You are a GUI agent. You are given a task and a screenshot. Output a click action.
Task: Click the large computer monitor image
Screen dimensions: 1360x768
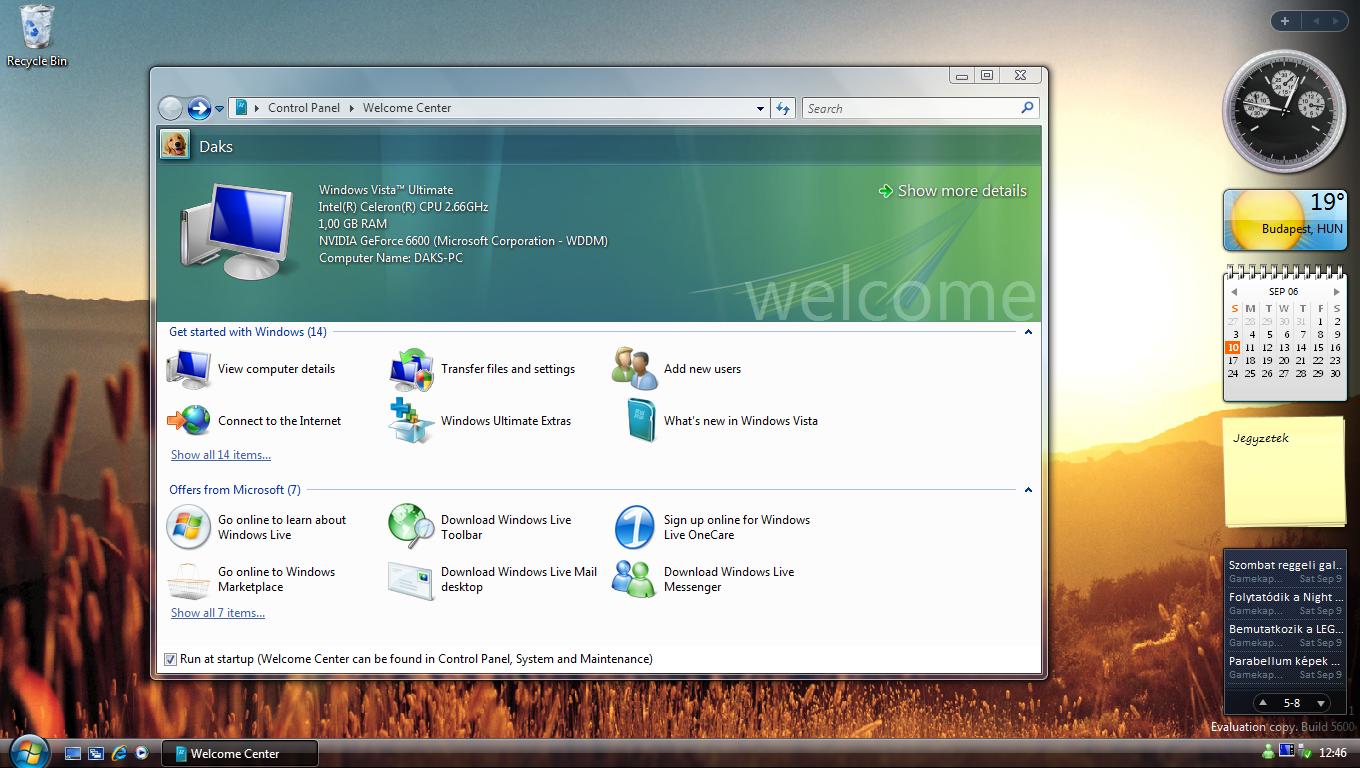pos(238,229)
